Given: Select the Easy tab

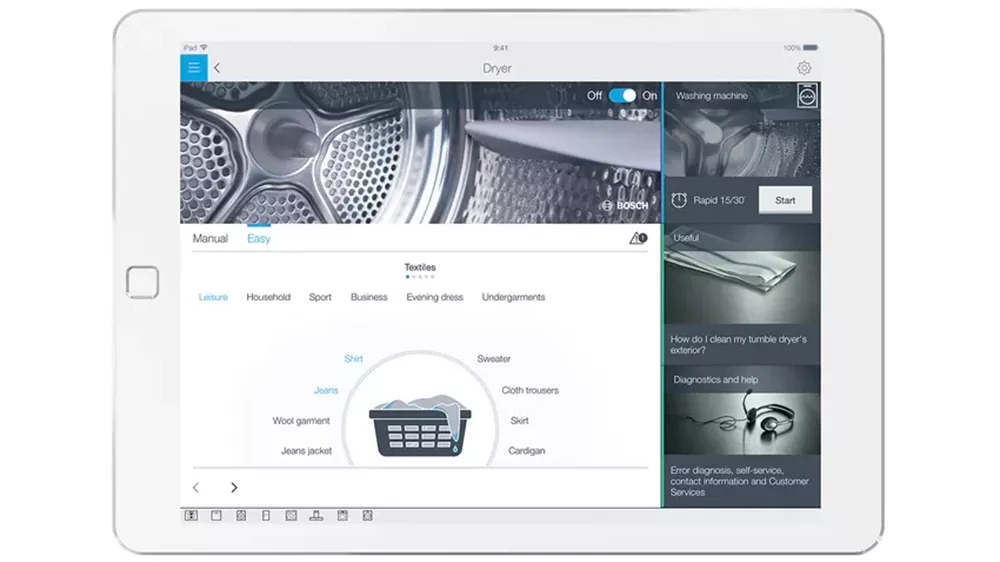Looking at the screenshot, I should (259, 238).
